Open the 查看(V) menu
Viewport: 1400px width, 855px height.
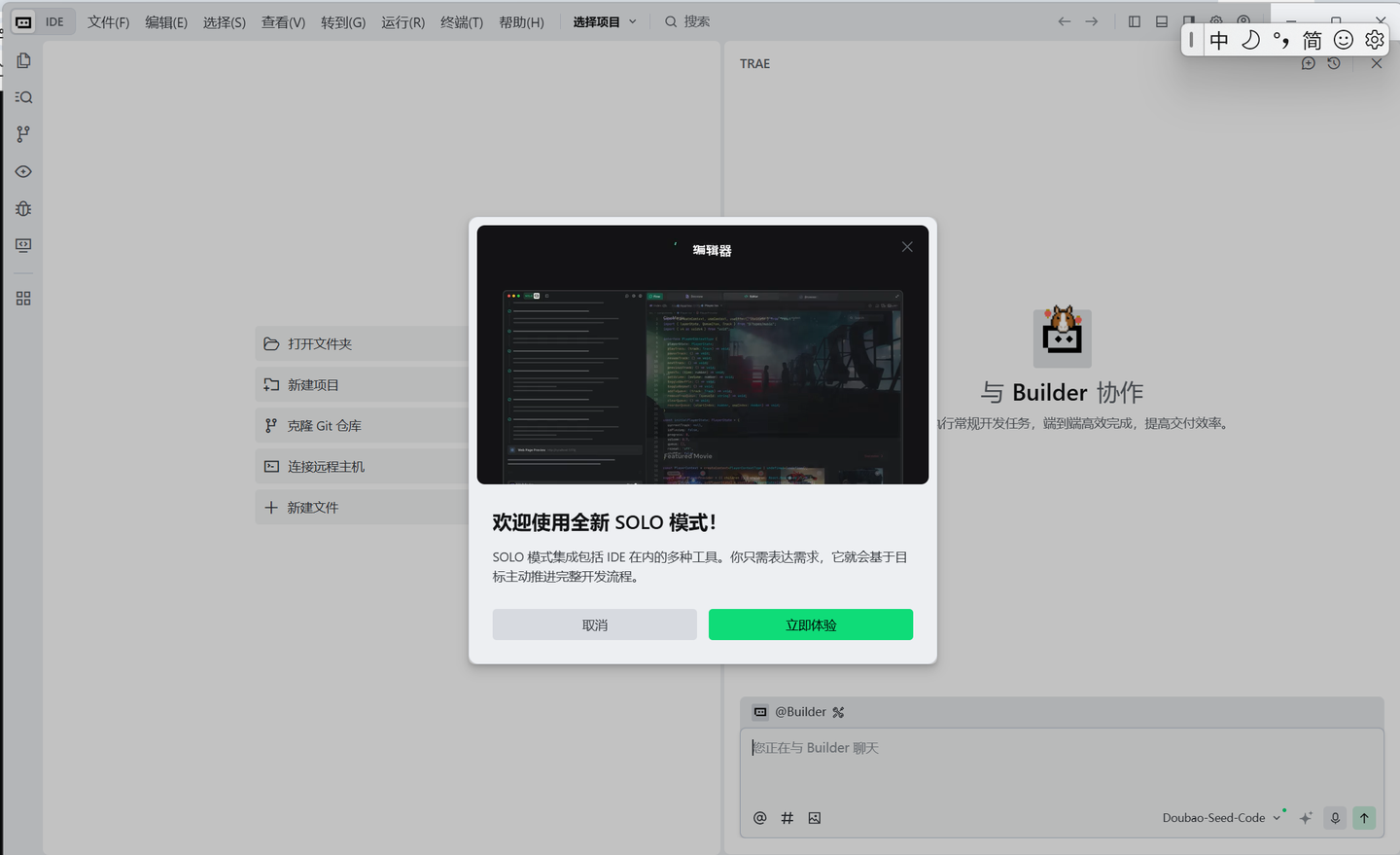pos(283,21)
